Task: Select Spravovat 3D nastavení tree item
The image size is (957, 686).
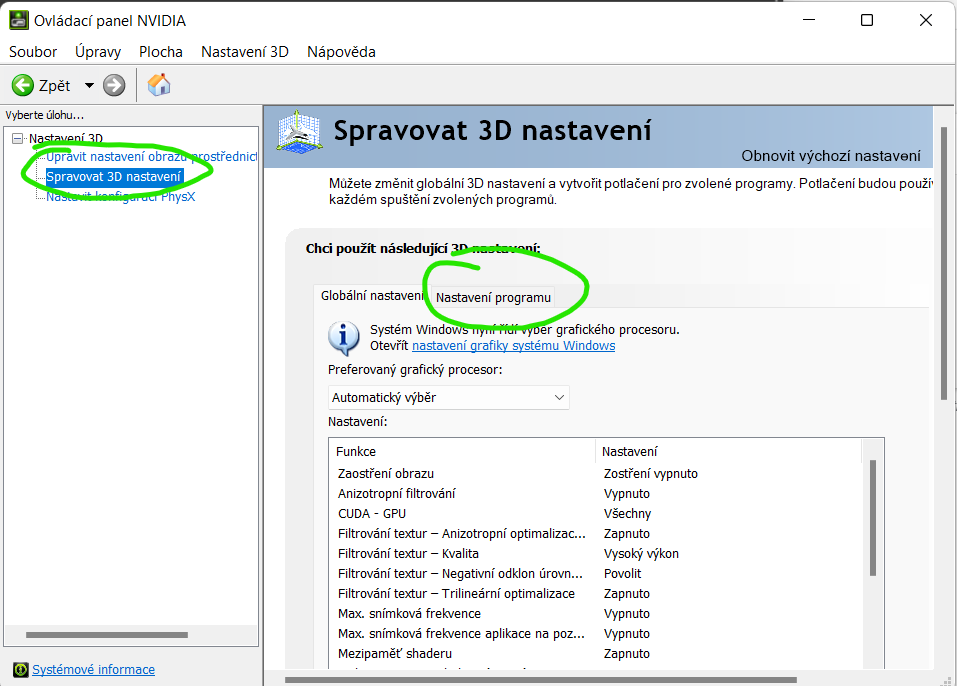Action: coord(114,177)
